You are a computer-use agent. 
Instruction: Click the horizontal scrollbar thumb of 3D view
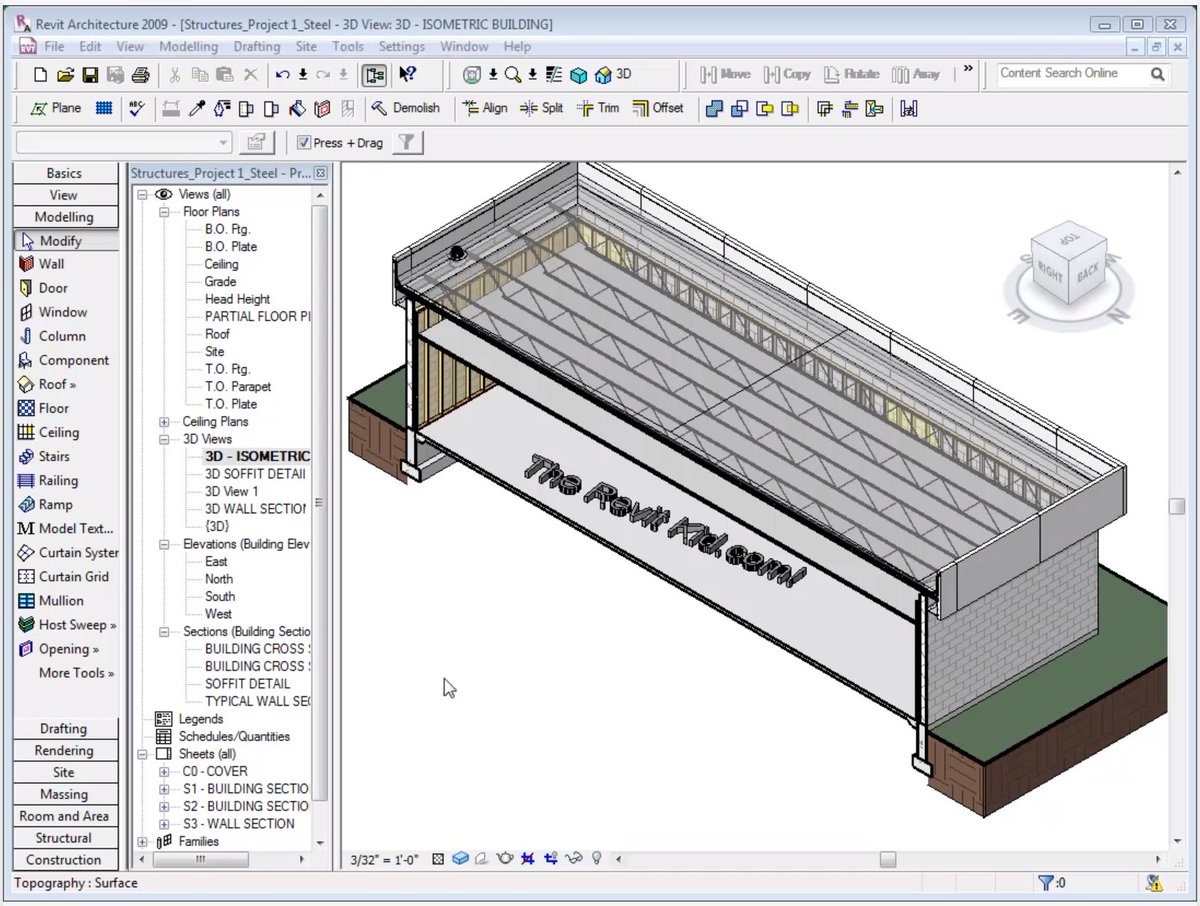click(x=887, y=859)
